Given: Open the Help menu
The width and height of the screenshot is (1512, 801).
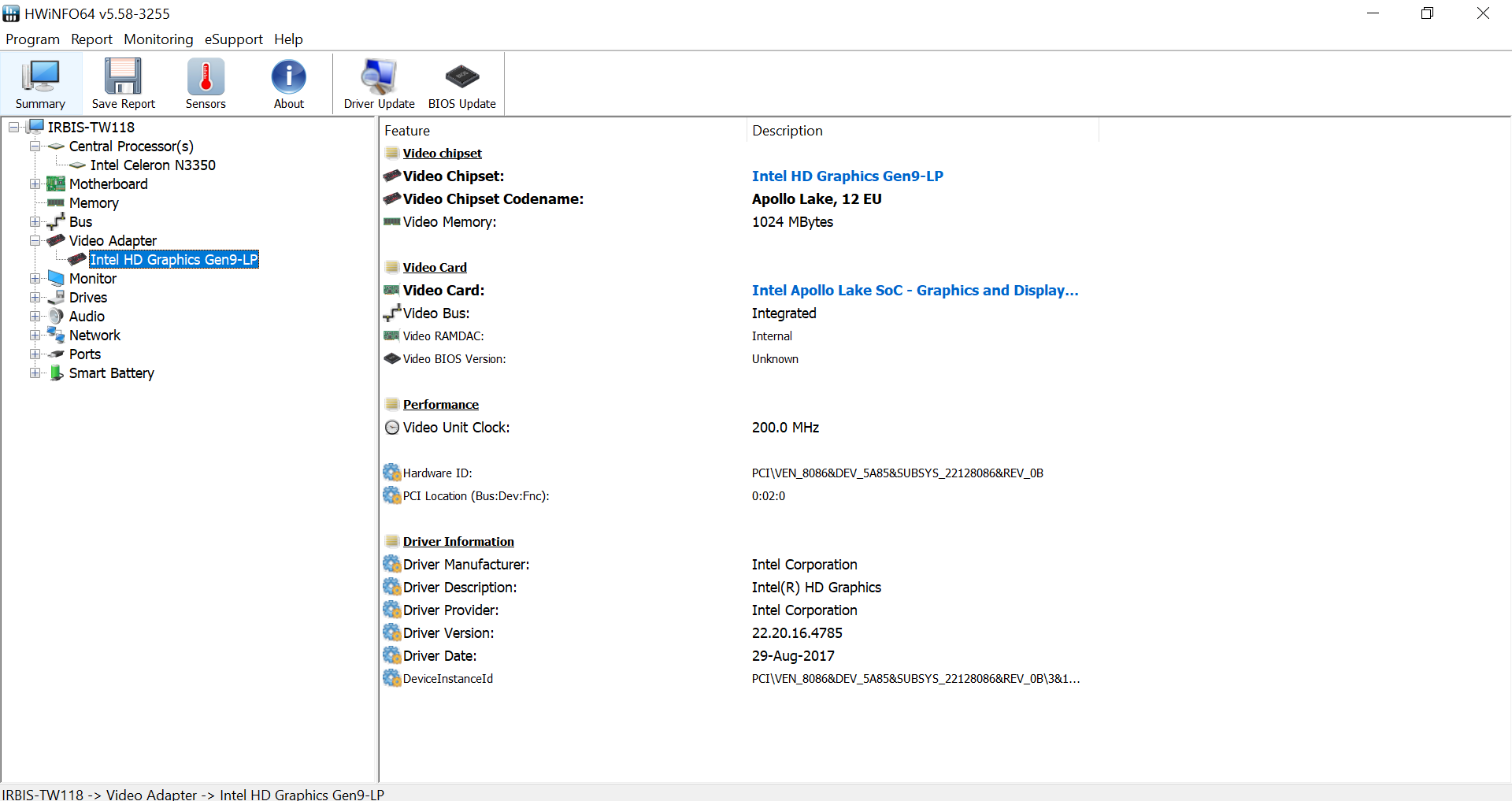Looking at the screenshot, I should pyautogui.click(x=288, y=39).
